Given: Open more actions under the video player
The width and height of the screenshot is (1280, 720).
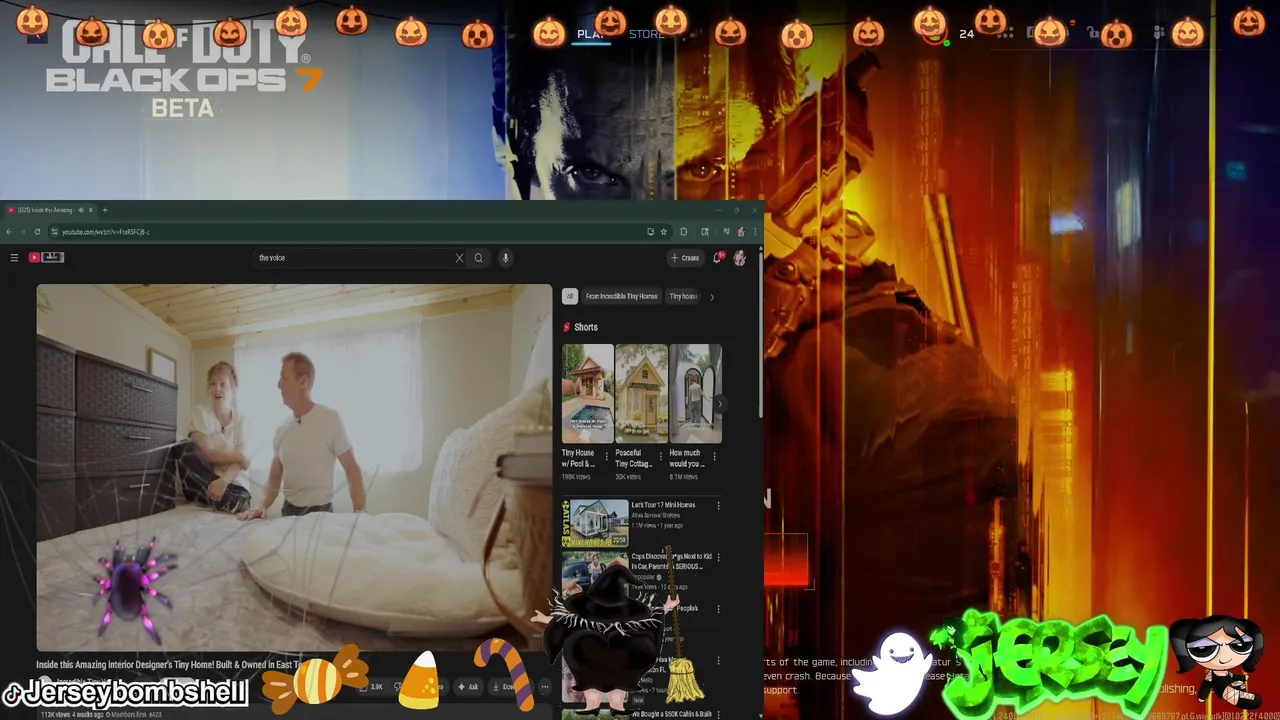Looking at the screenshot, I should [545, 687].
